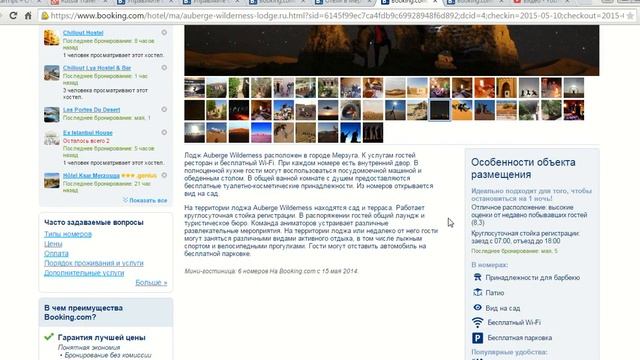
Task: Click the В чем преимущества Booking.com? heading
Action: pos(84,312)
